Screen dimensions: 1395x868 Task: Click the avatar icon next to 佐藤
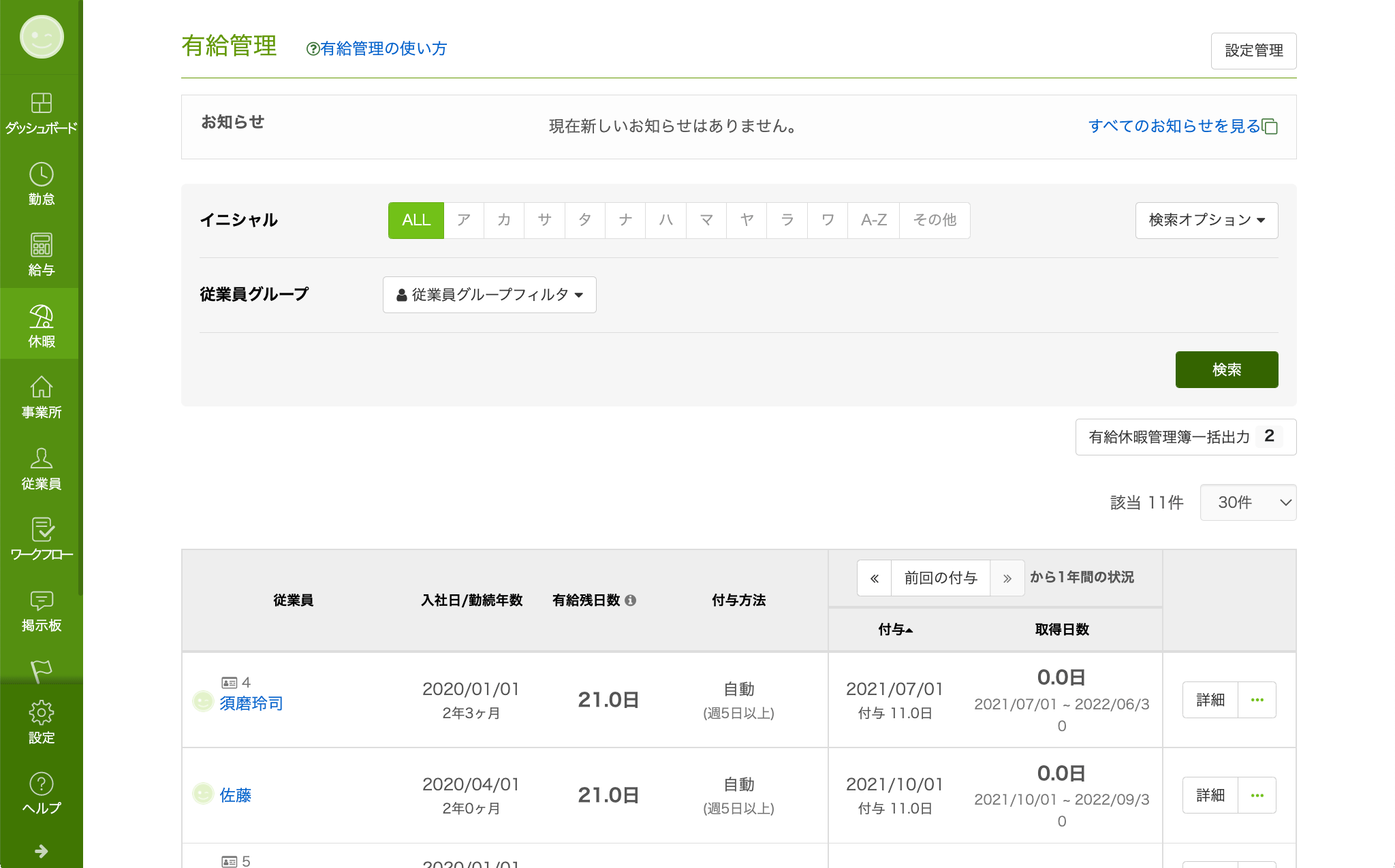coord(203,793)
